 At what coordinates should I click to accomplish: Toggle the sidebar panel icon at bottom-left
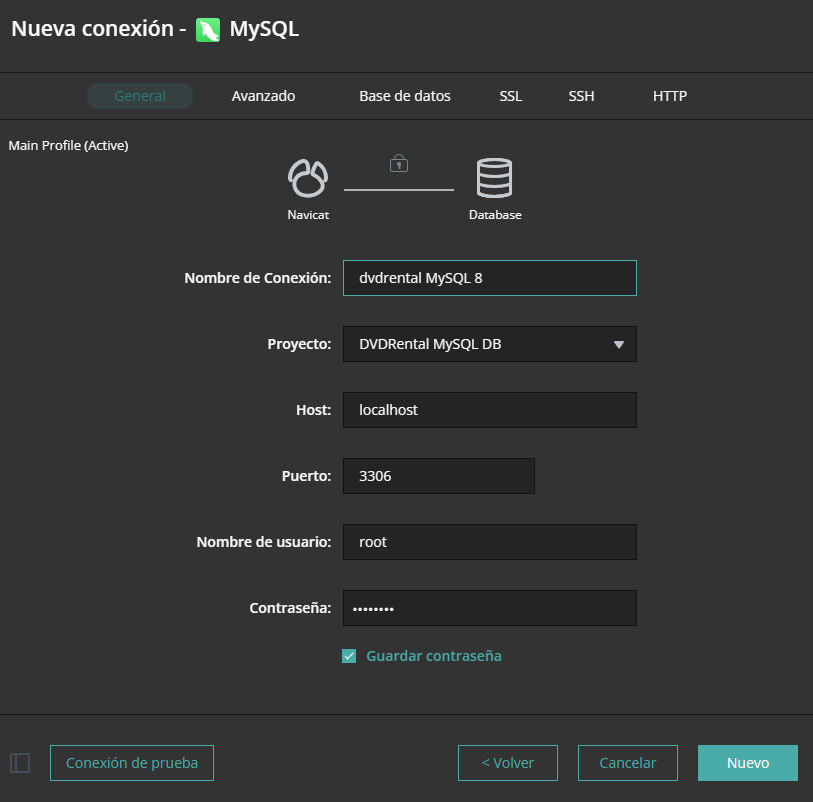coord(20,763)
